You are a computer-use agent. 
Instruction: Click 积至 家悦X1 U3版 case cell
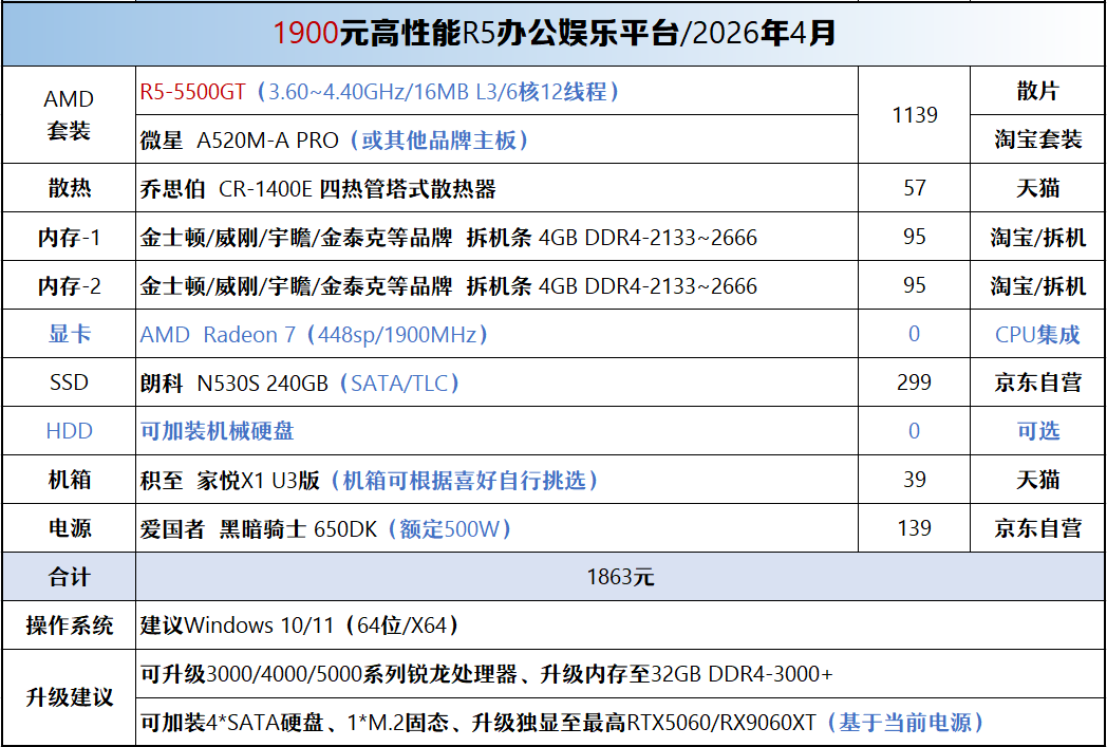(x=496, y=480)
